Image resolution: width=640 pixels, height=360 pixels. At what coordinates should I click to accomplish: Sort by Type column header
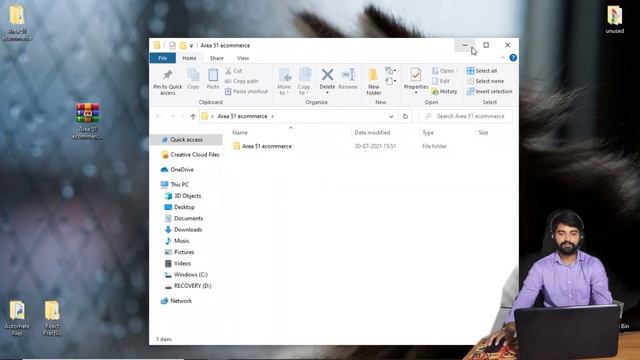coord(428,133)
